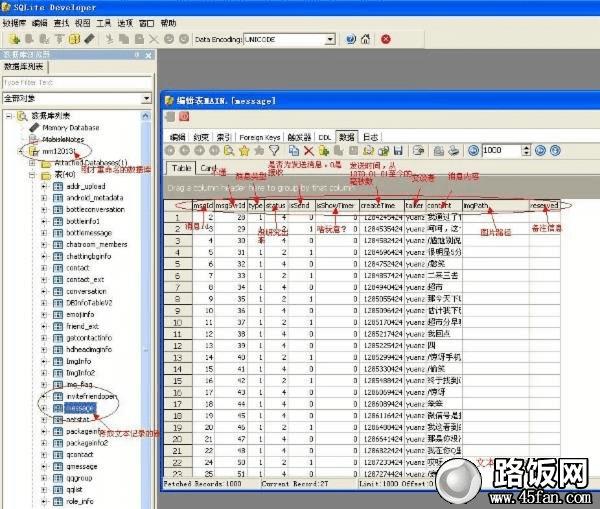
Task: Expand the Attached Databases(1) node
Action: click(32, 163)
